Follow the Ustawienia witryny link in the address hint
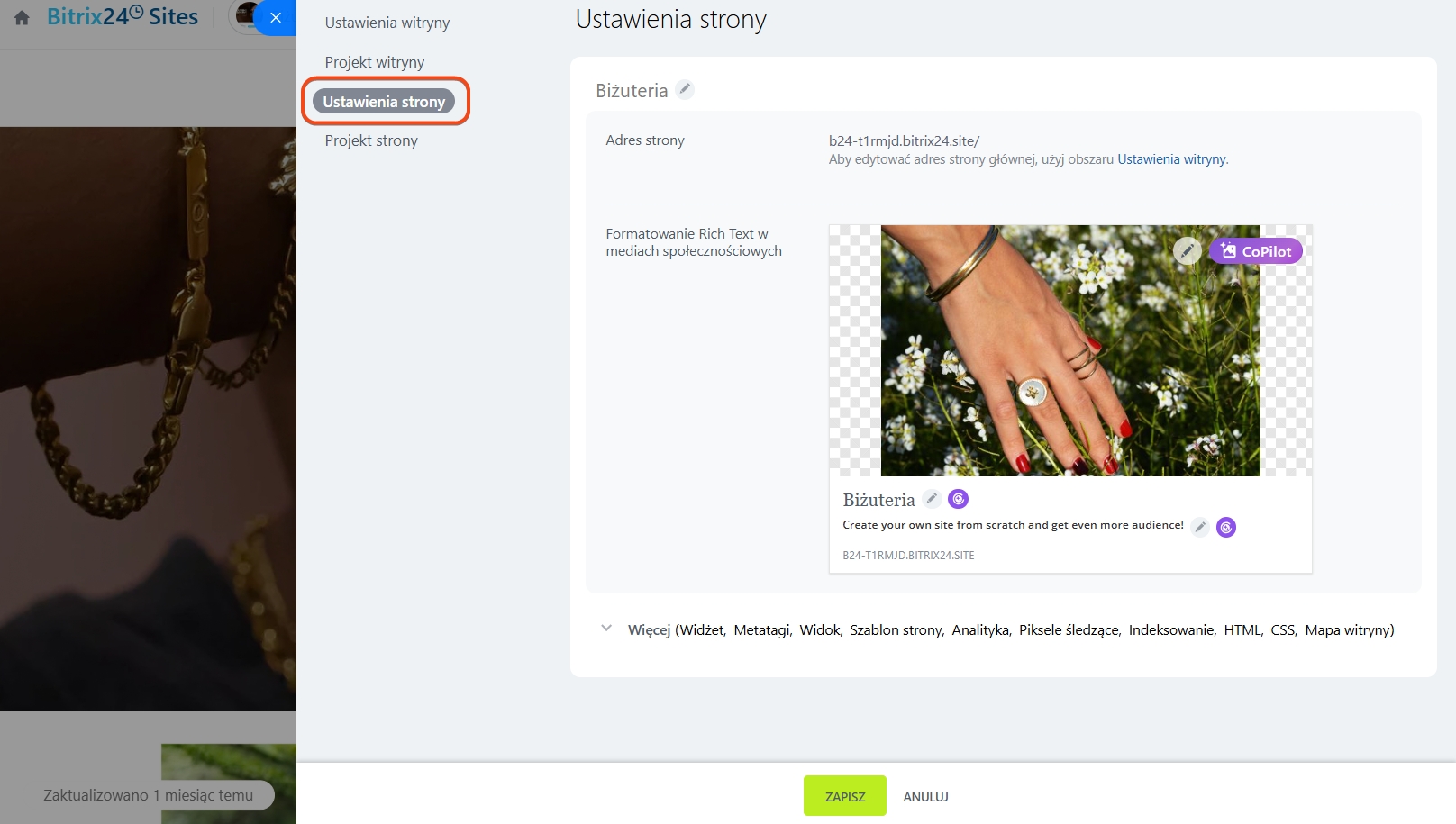1456x824 pixels. coord(1171,159)
